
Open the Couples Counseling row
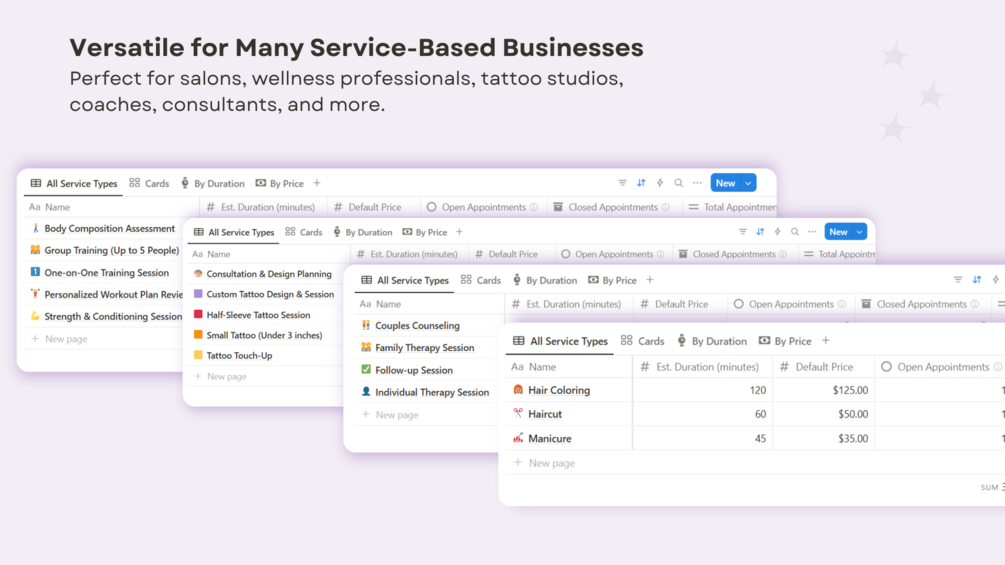(417, 325)
